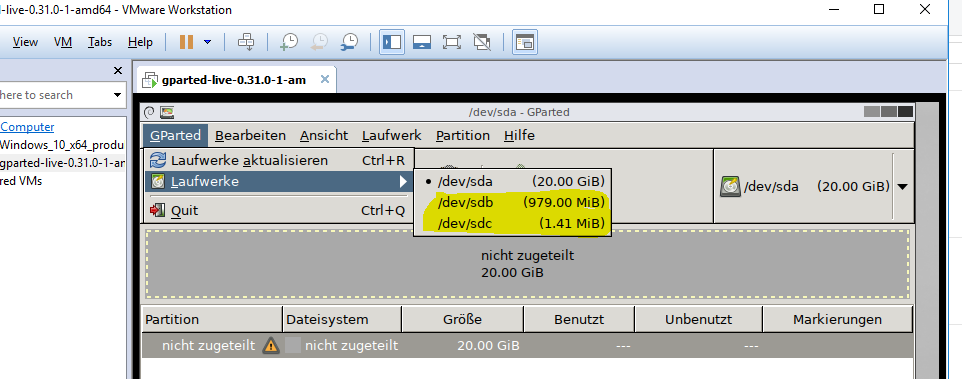This screenshot has height=379, width=962.
Task: Select the gparted-live VM in library
Action: tap(63, 163)
